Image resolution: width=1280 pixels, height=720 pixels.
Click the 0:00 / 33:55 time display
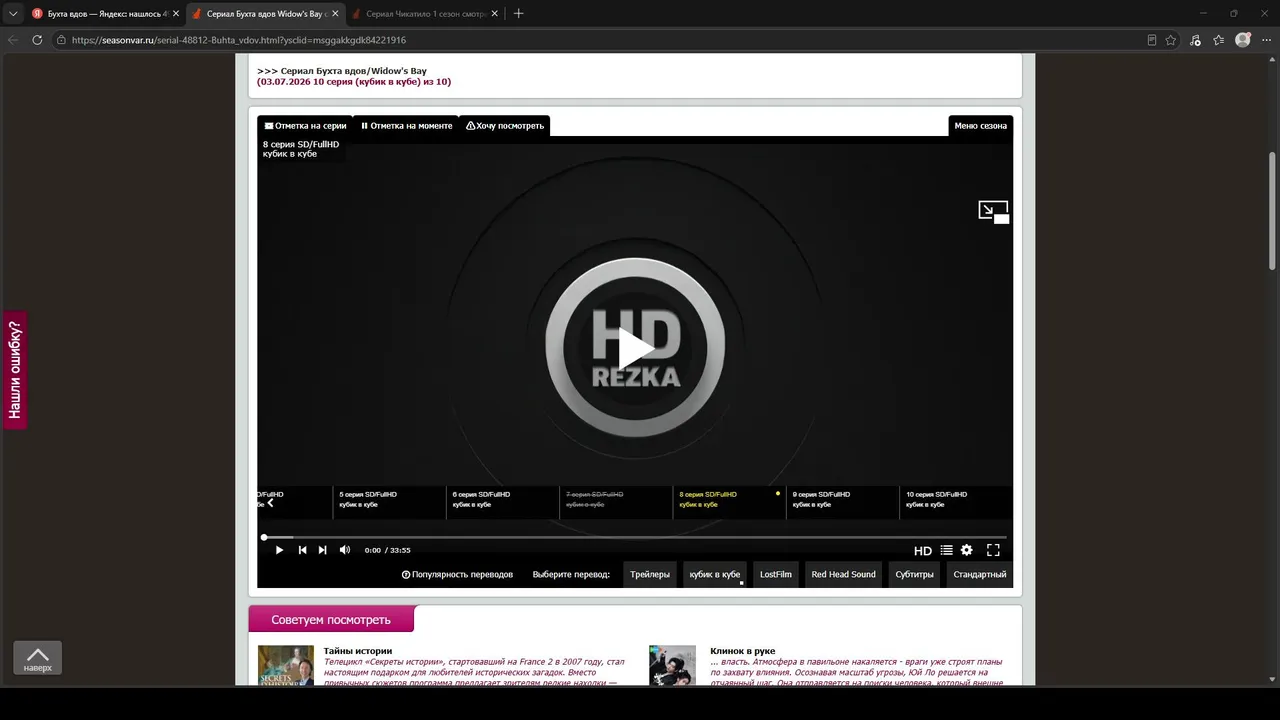388,550
